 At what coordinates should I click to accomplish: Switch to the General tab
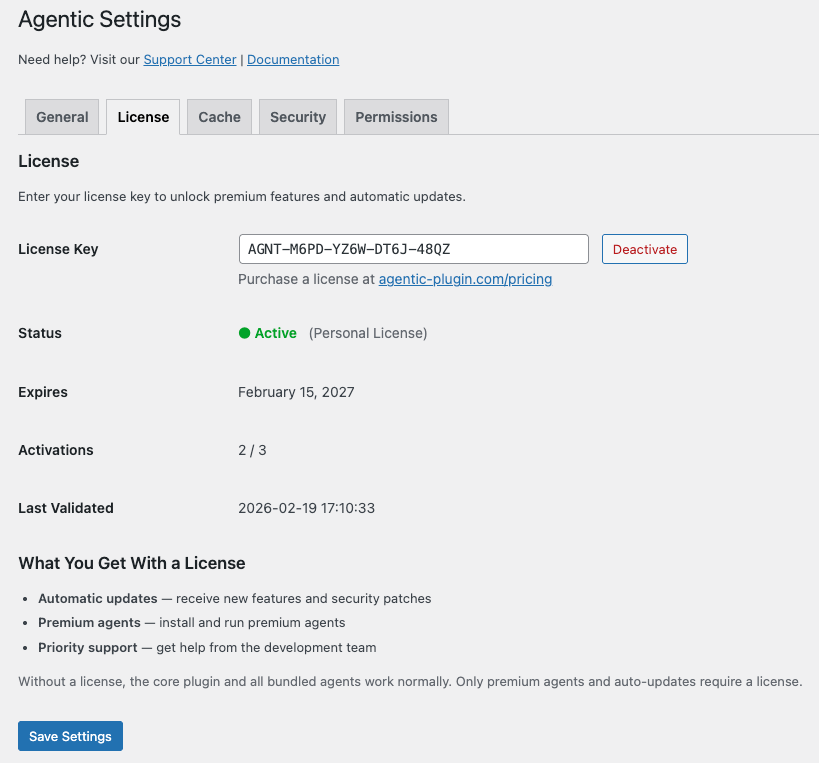[61, 116]
